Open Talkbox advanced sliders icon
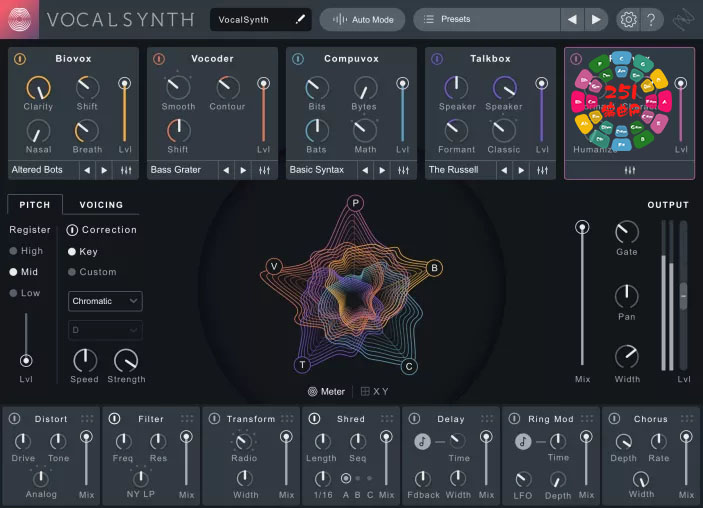Screen dimensions: 703x508 [542, 170]
